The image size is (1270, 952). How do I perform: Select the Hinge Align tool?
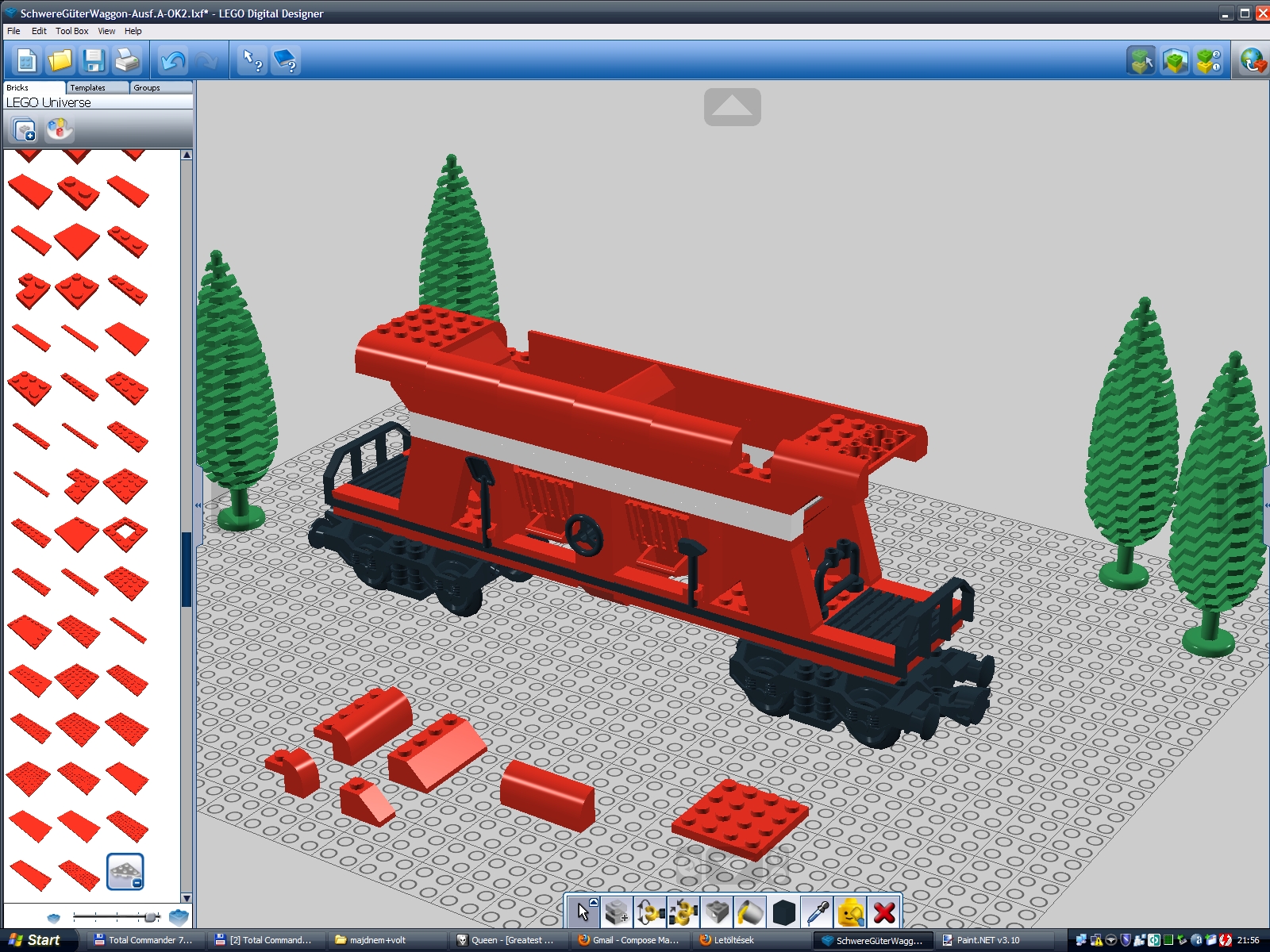pyautogui.click(x=683, y=912)
